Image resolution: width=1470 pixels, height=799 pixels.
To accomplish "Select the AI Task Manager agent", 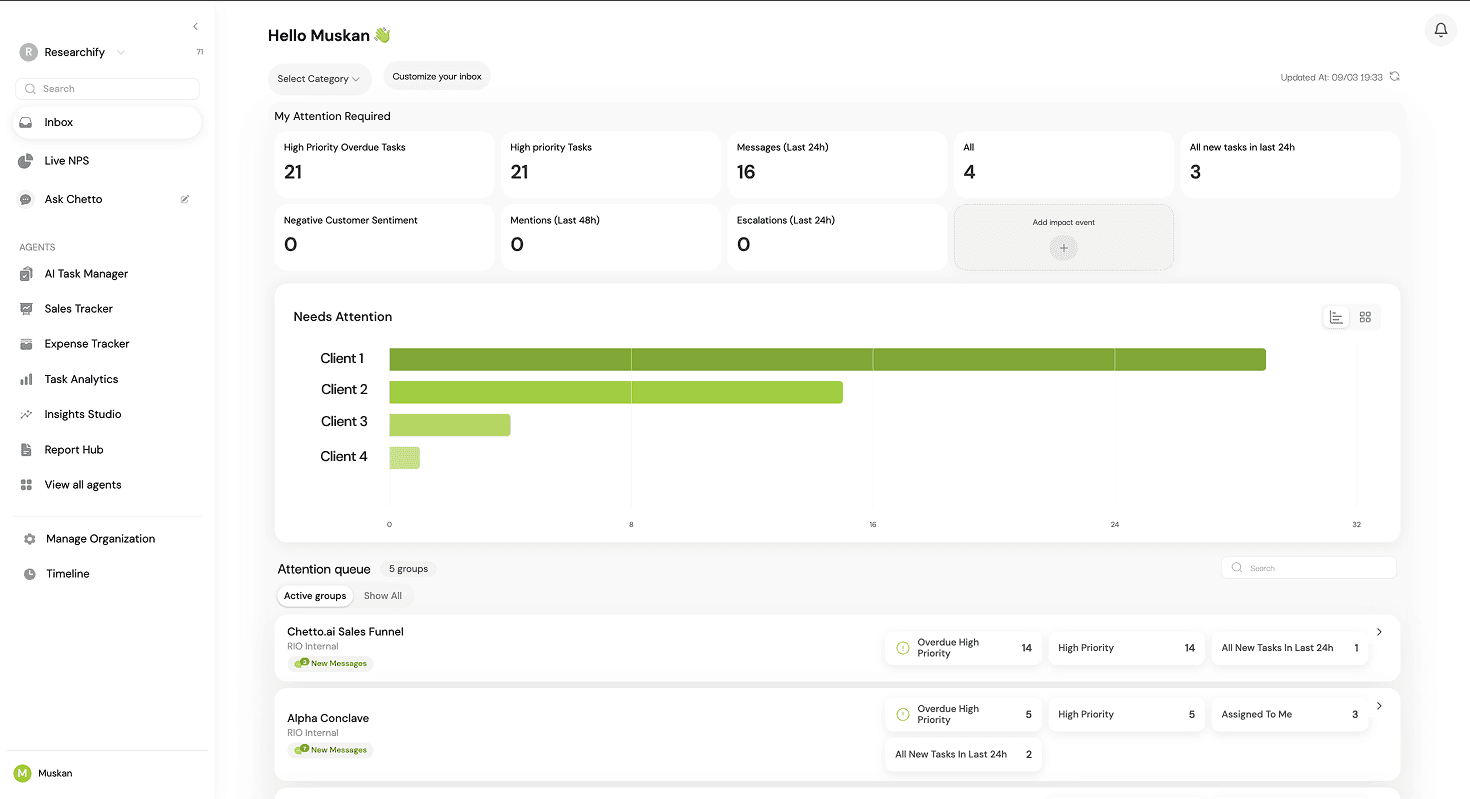I will pyautogui.click(x=86, y=273).
